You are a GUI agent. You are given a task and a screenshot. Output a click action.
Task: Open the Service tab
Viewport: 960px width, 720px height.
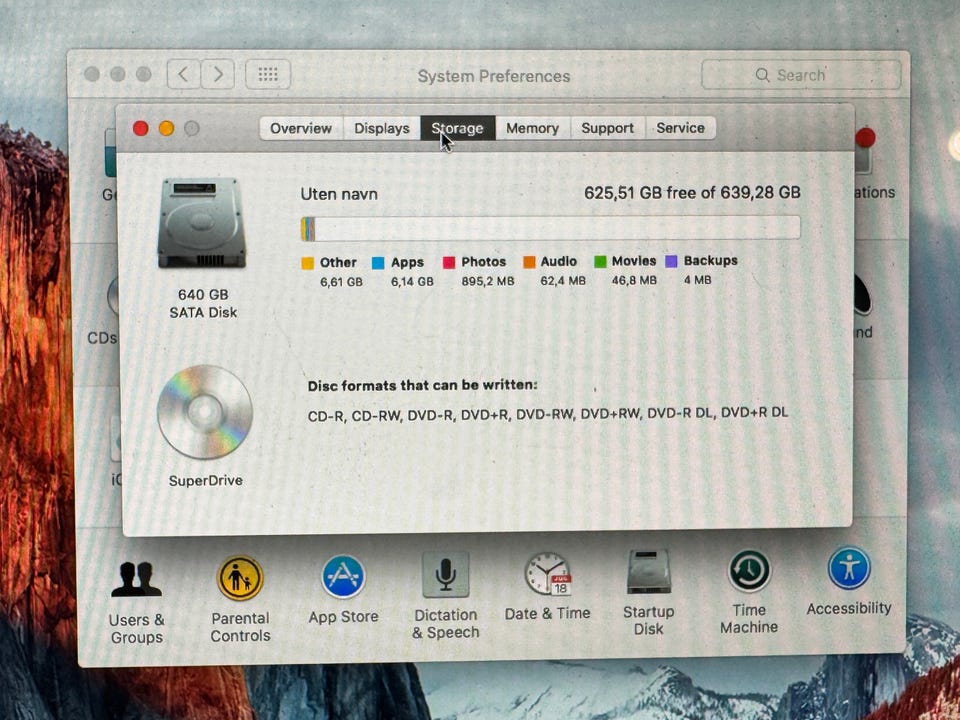pos(680,128)
